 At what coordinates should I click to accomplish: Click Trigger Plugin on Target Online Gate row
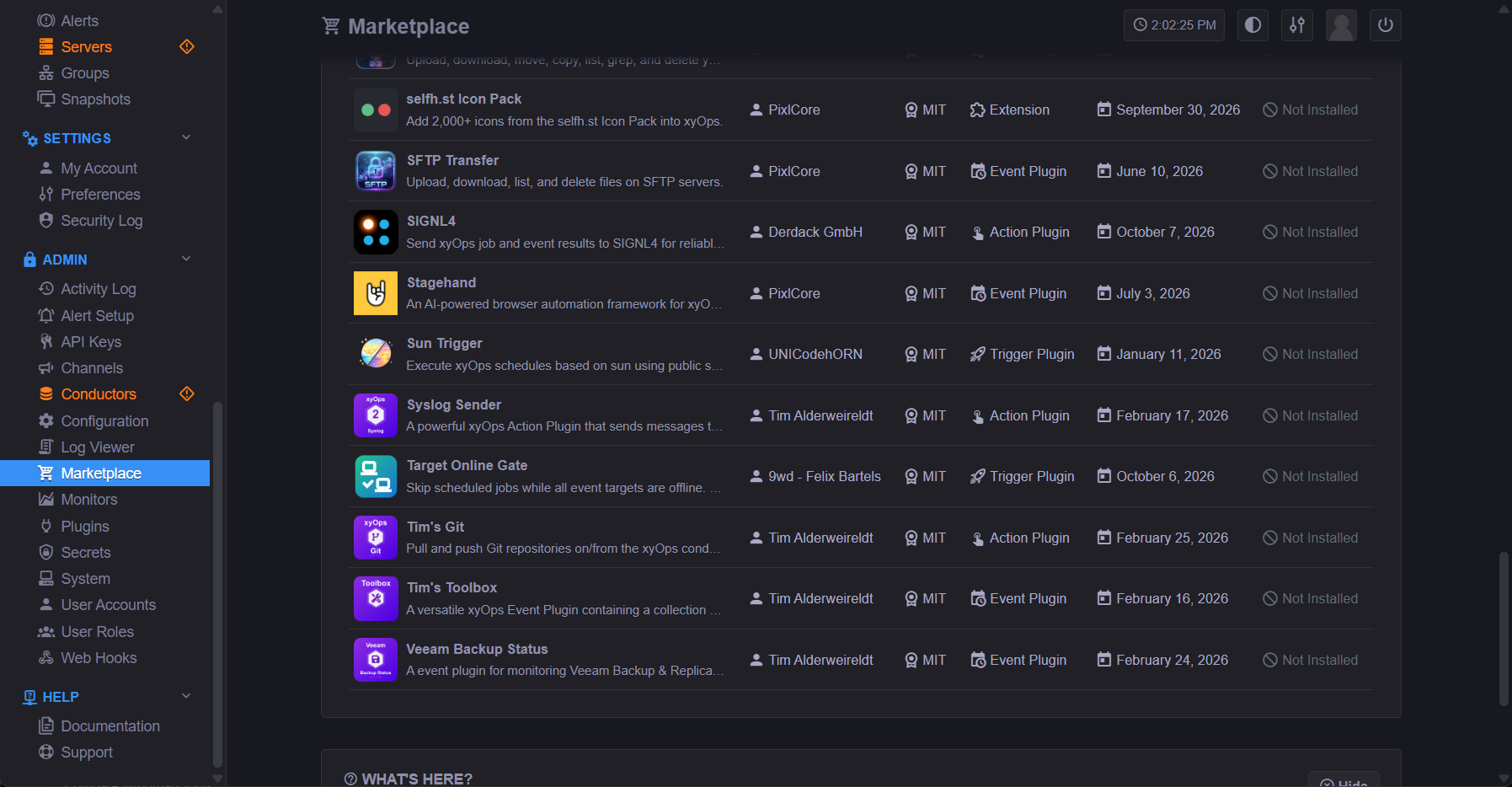(x=1023, y=476)
